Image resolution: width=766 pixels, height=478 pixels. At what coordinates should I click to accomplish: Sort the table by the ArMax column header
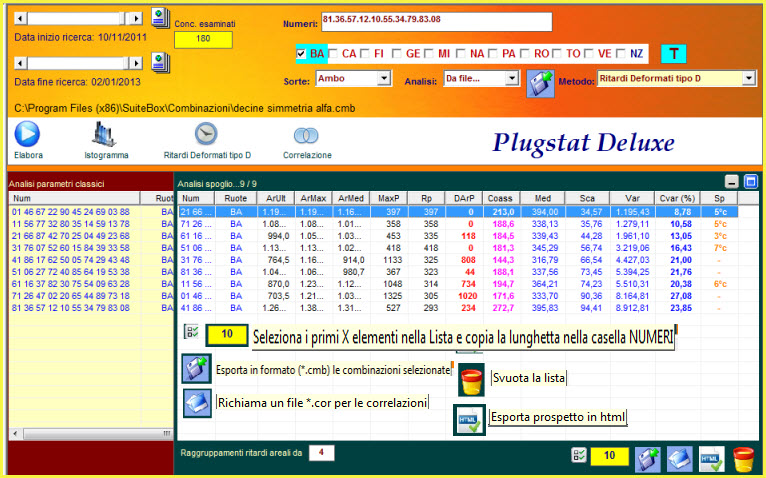coord(313,198)
